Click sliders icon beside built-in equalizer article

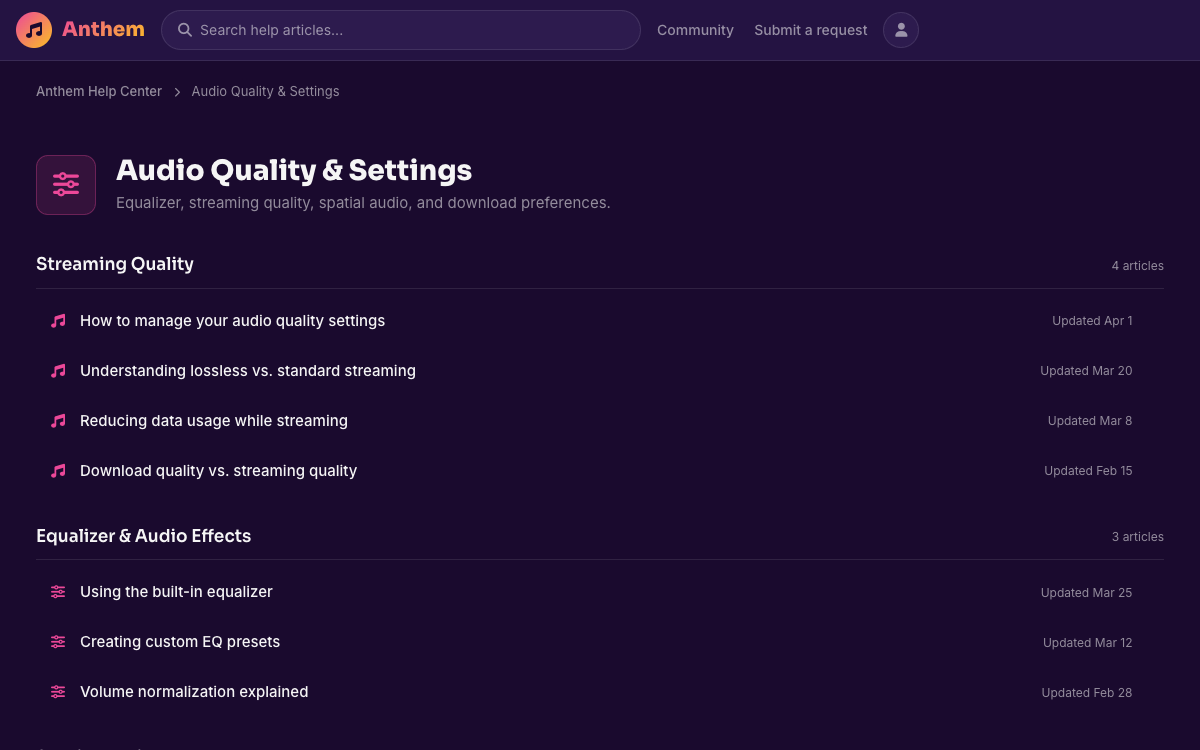(x=58, y=592)
